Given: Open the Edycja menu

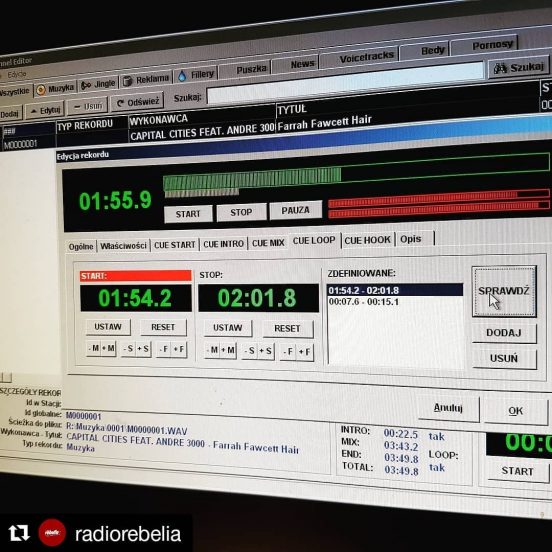Looking at the screenshot, I should [x=17, y=74].
